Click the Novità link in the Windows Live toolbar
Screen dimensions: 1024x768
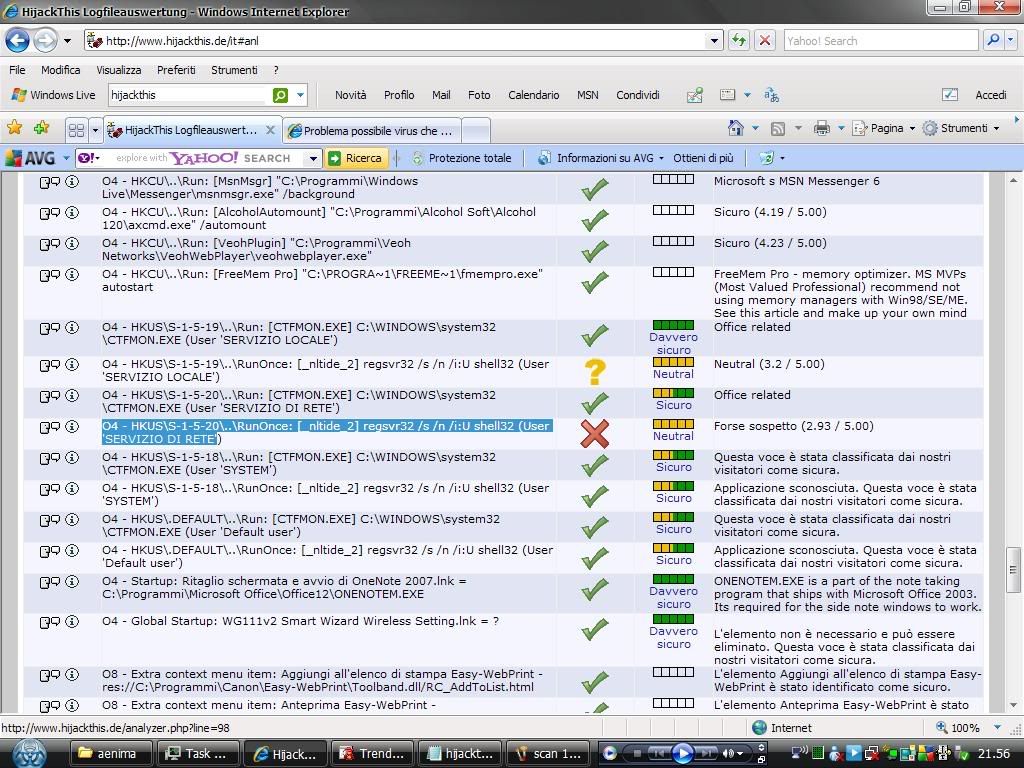pos(351,95)
